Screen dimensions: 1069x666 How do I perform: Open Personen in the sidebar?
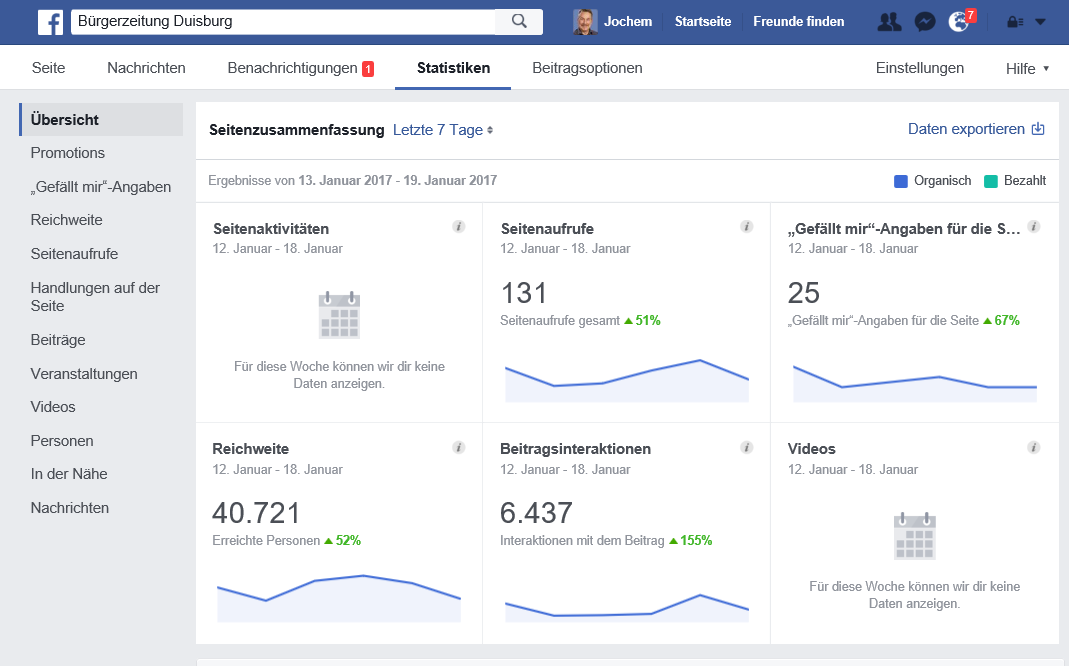coord(61,441)
